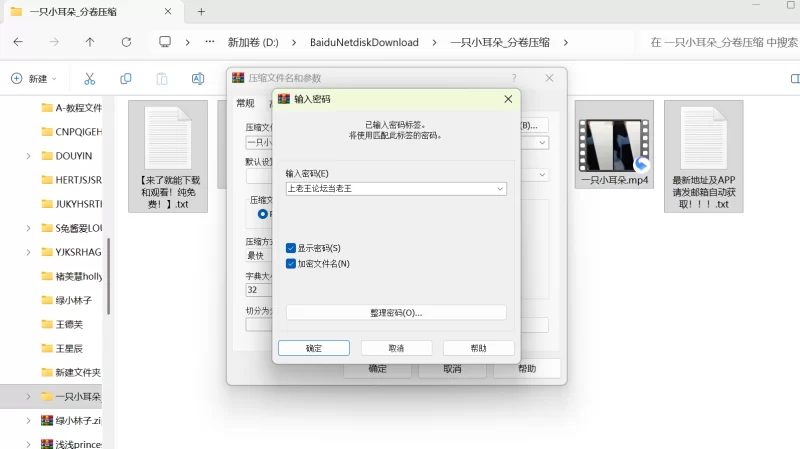800x449 pixels.
Task: Navigate back with the Back arrow
Action: click(18, 42)
